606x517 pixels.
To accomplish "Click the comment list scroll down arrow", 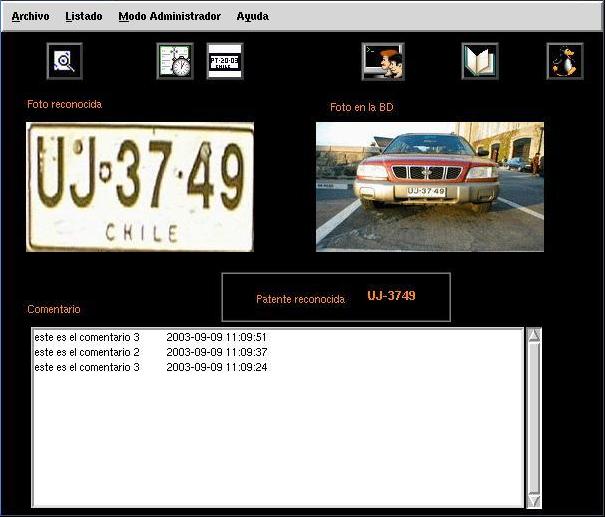I will 534,501.
